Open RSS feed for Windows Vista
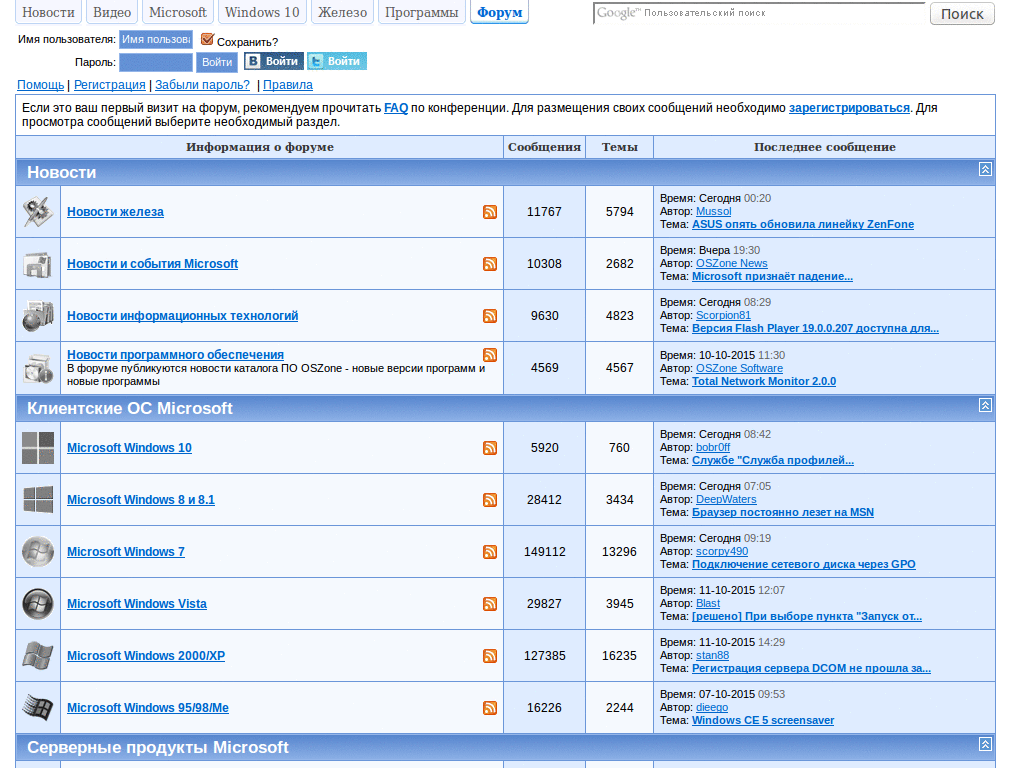Image resolution: width=1024 pixels, height=768 pixels. 490,604
